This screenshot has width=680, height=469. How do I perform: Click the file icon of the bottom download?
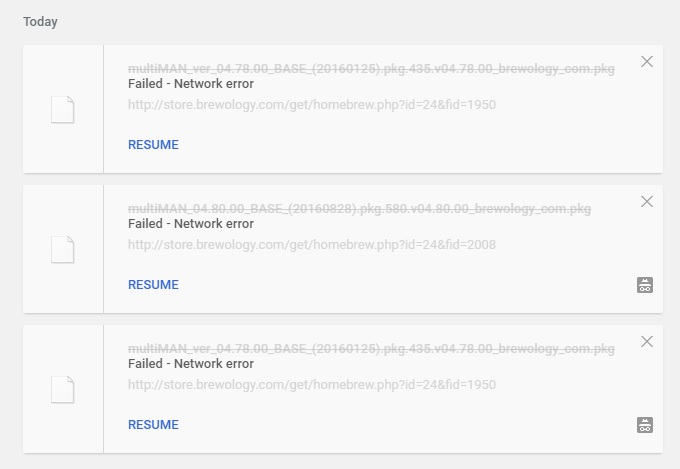pyautogui.click(x=63, y=389)
